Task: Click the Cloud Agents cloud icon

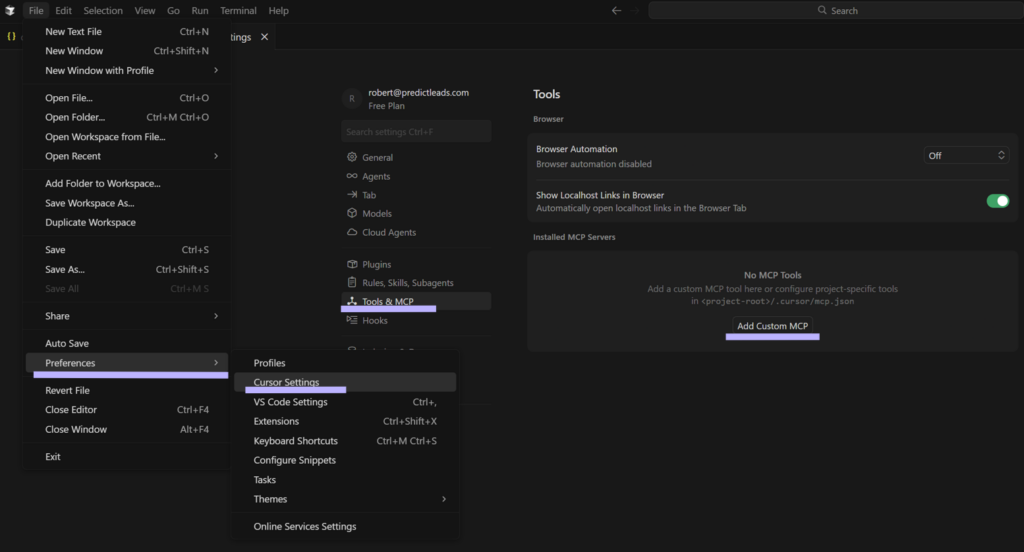Action: pyautogui.click(x=352, y=232)
